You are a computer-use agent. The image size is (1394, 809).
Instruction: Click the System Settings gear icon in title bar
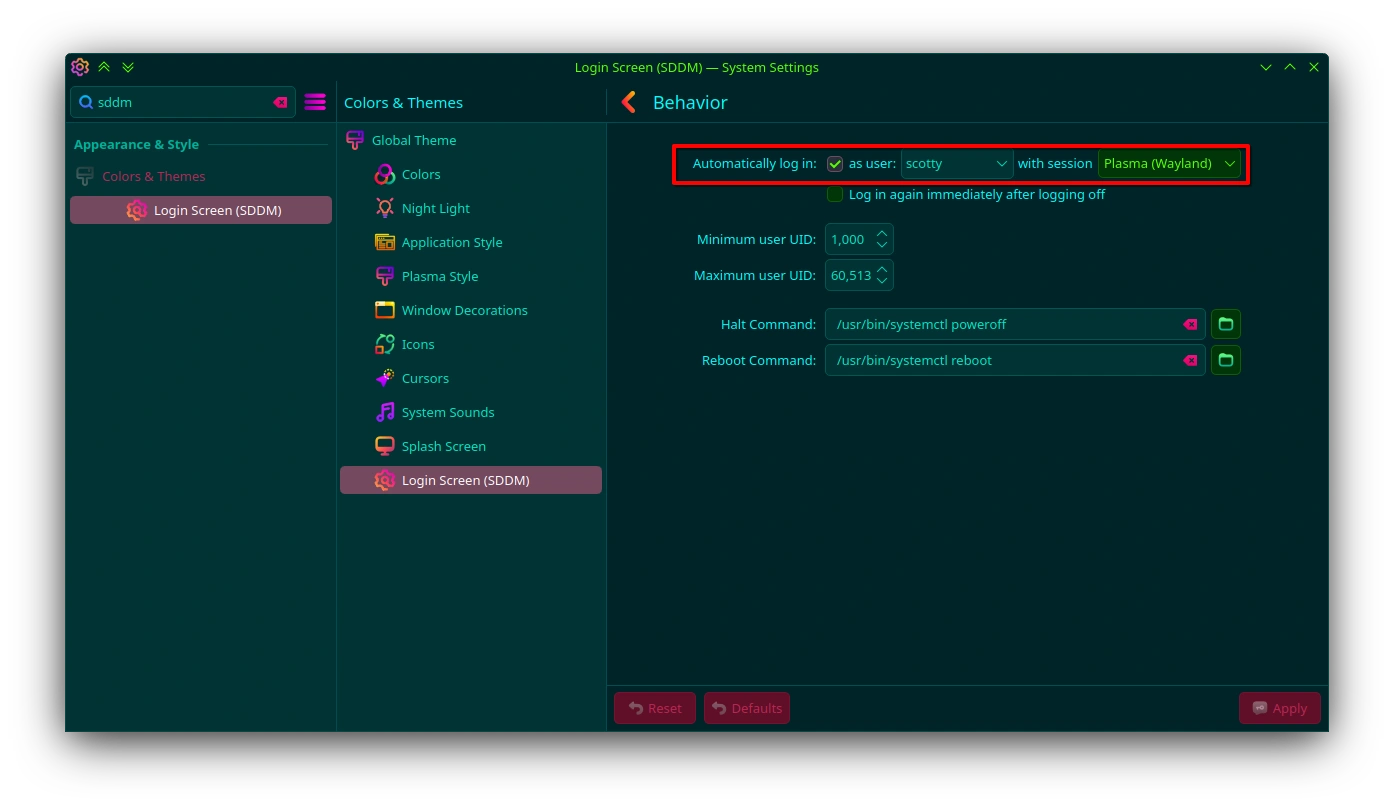pyautogui.click(x=80, y=67)
